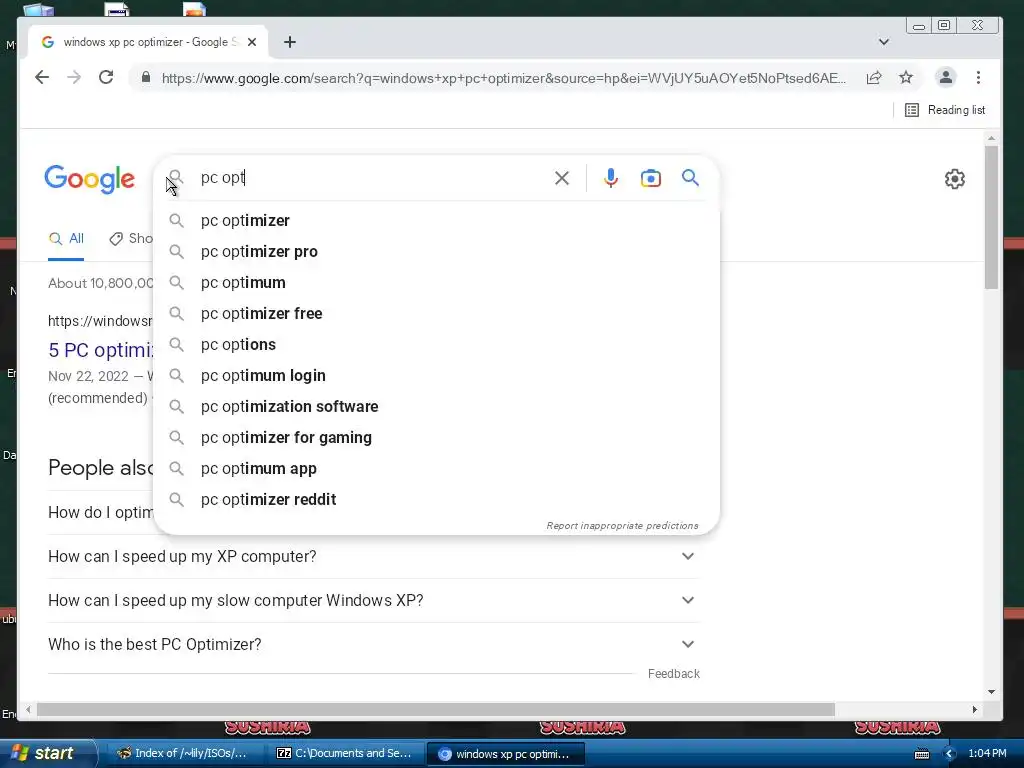1024x768 pixels.
Task: Click the vertical scrollbar thumb
Action: [991, 217]
